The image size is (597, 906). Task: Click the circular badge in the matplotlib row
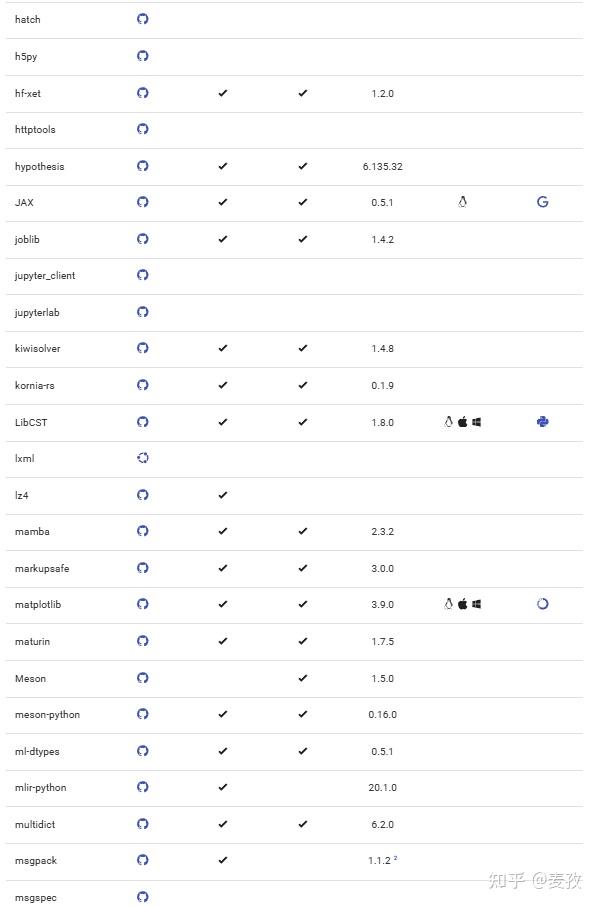(x=542, y=604)
